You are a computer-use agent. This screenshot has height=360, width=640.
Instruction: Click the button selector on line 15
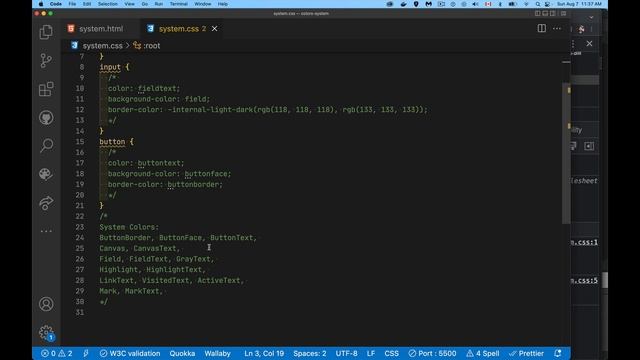coord(112,142)
